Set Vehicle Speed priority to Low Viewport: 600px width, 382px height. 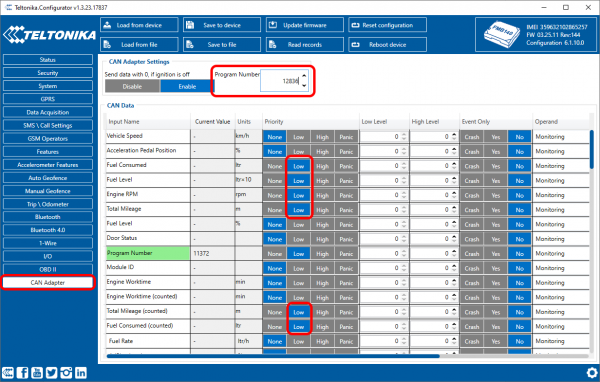click(298, 137)
